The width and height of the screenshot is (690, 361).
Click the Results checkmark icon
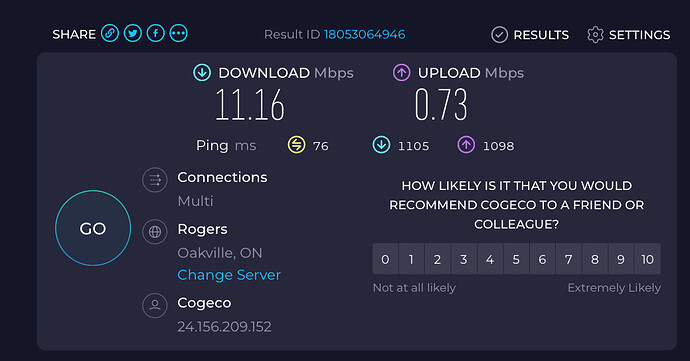[x=499, y=35]
